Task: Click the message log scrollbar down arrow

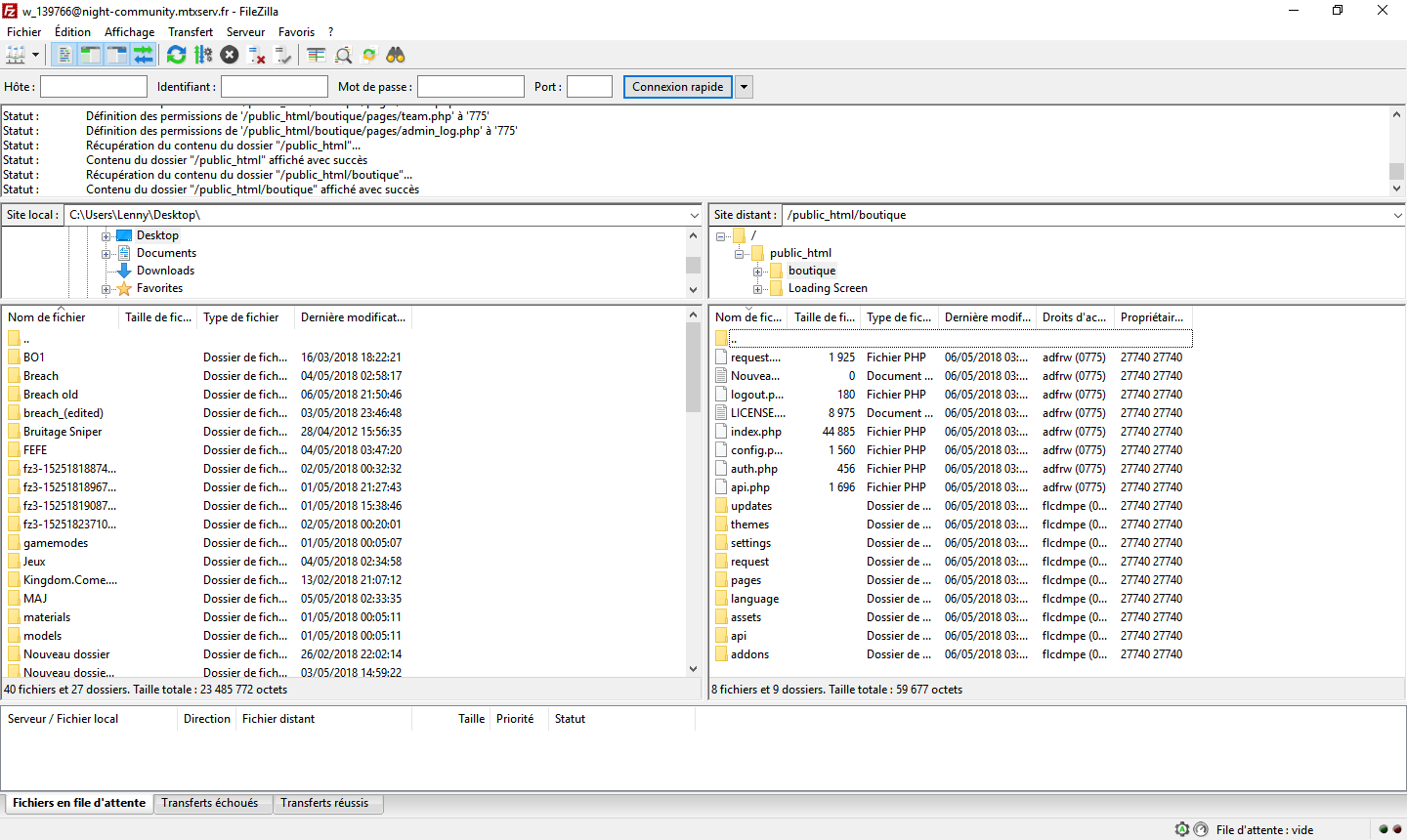Action: click(1396, 189)
